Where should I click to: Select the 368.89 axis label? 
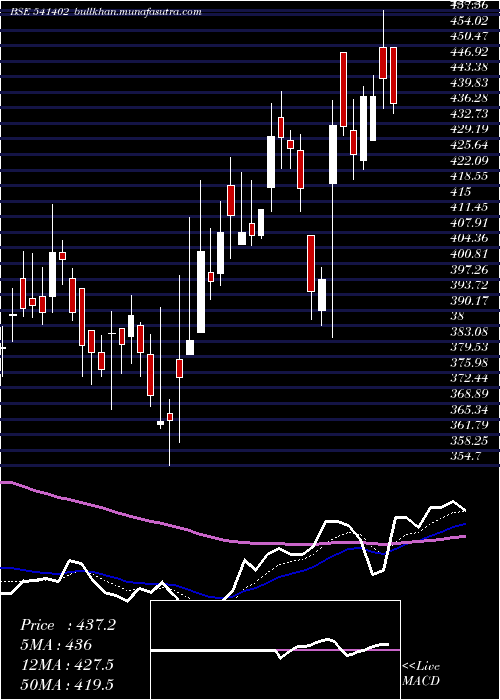pyautogui.click(x=470, y=394)
